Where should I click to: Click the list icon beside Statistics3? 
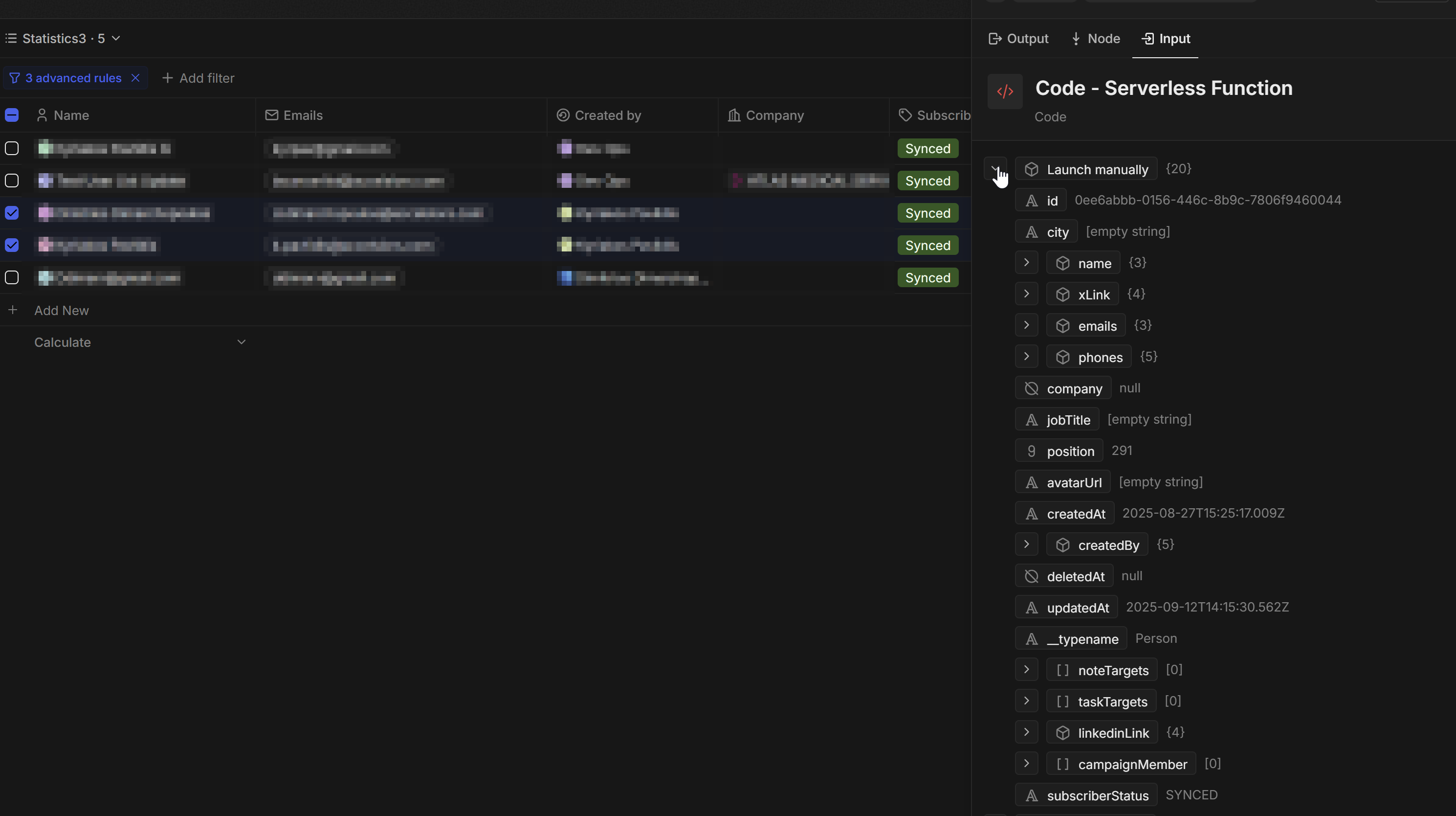(x=11, y=39)
